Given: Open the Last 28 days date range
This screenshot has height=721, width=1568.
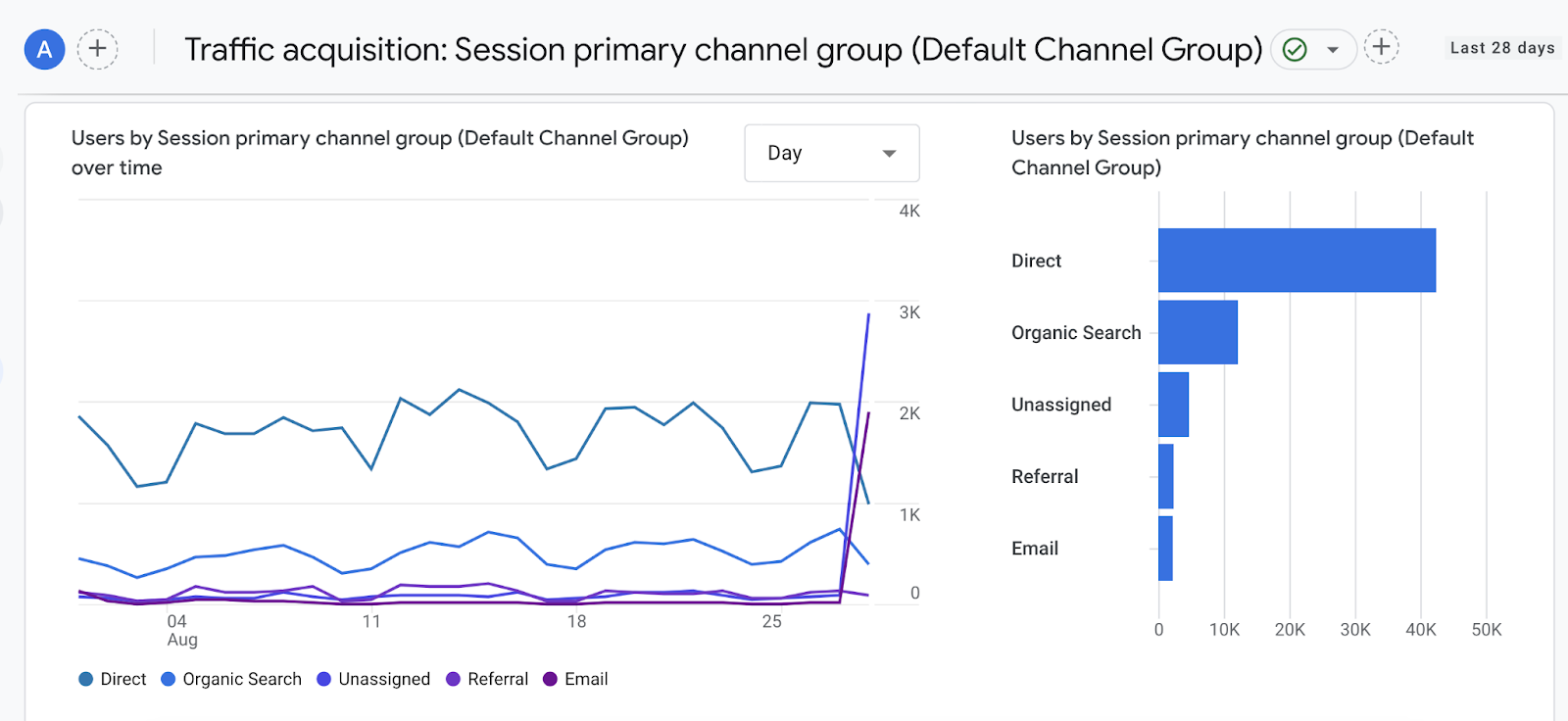Looking at the screenshot, I should pos(1501,48).
